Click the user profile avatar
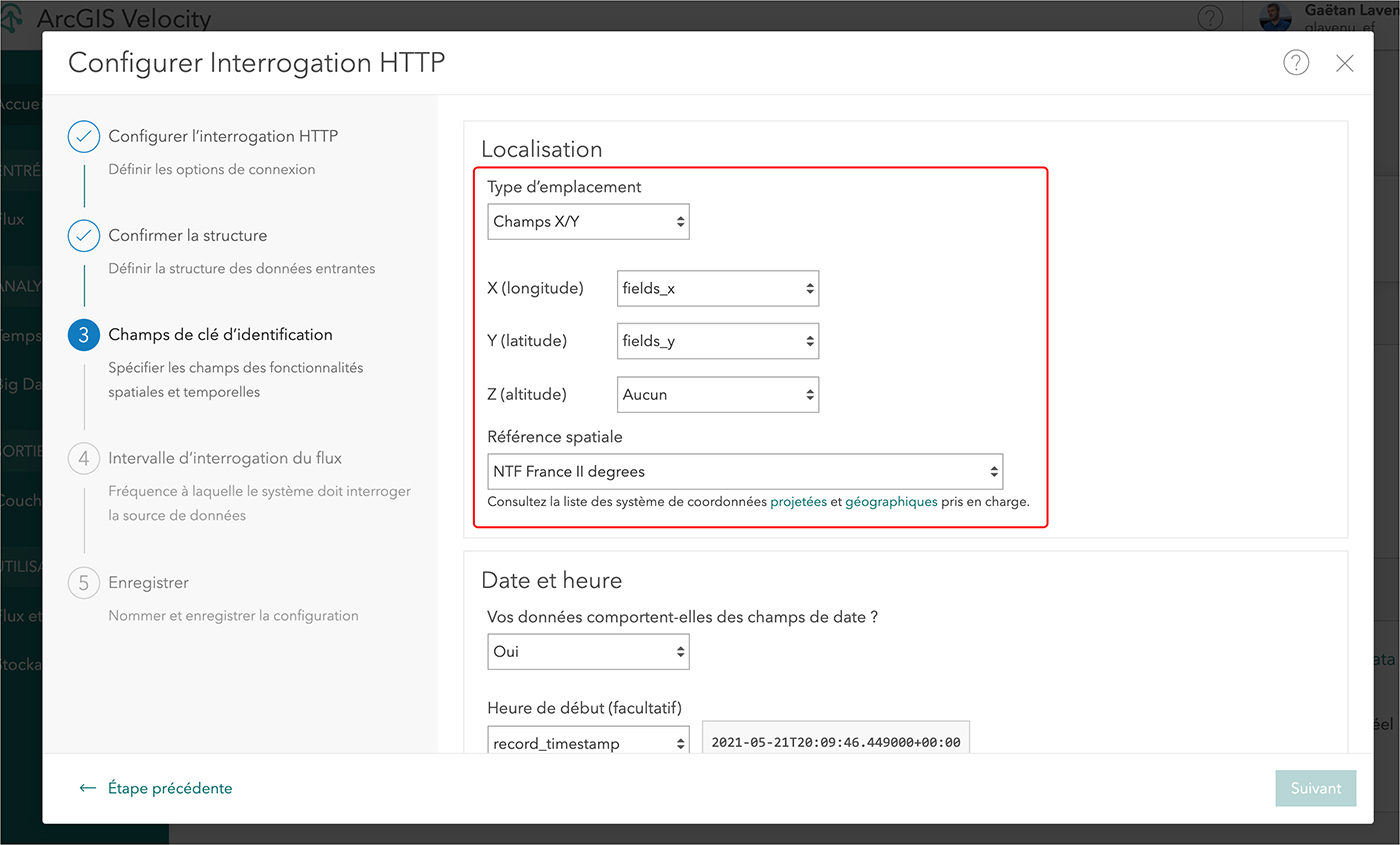Image resolution: width=1400 pixels, height=845 pixels. pos(1275,16)
